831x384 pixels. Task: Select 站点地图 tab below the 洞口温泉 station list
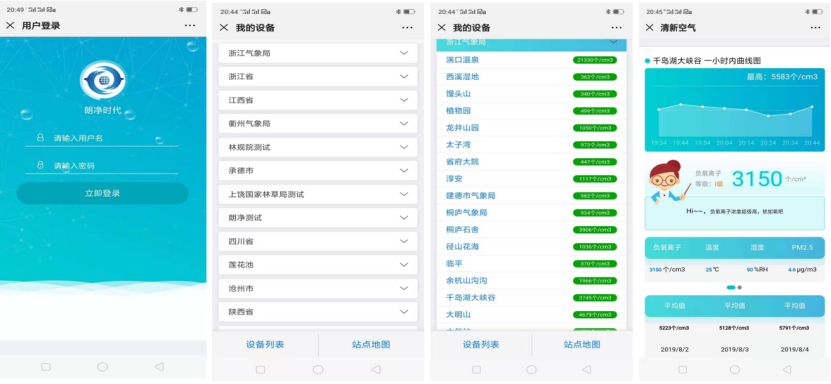582,345
